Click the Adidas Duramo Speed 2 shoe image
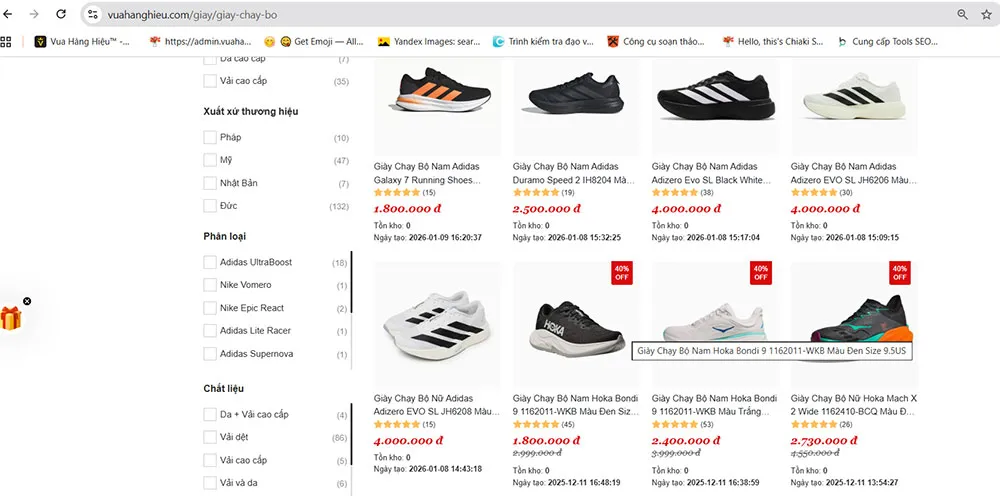Viewport: 1000px width, 496px height. (573, 103)
